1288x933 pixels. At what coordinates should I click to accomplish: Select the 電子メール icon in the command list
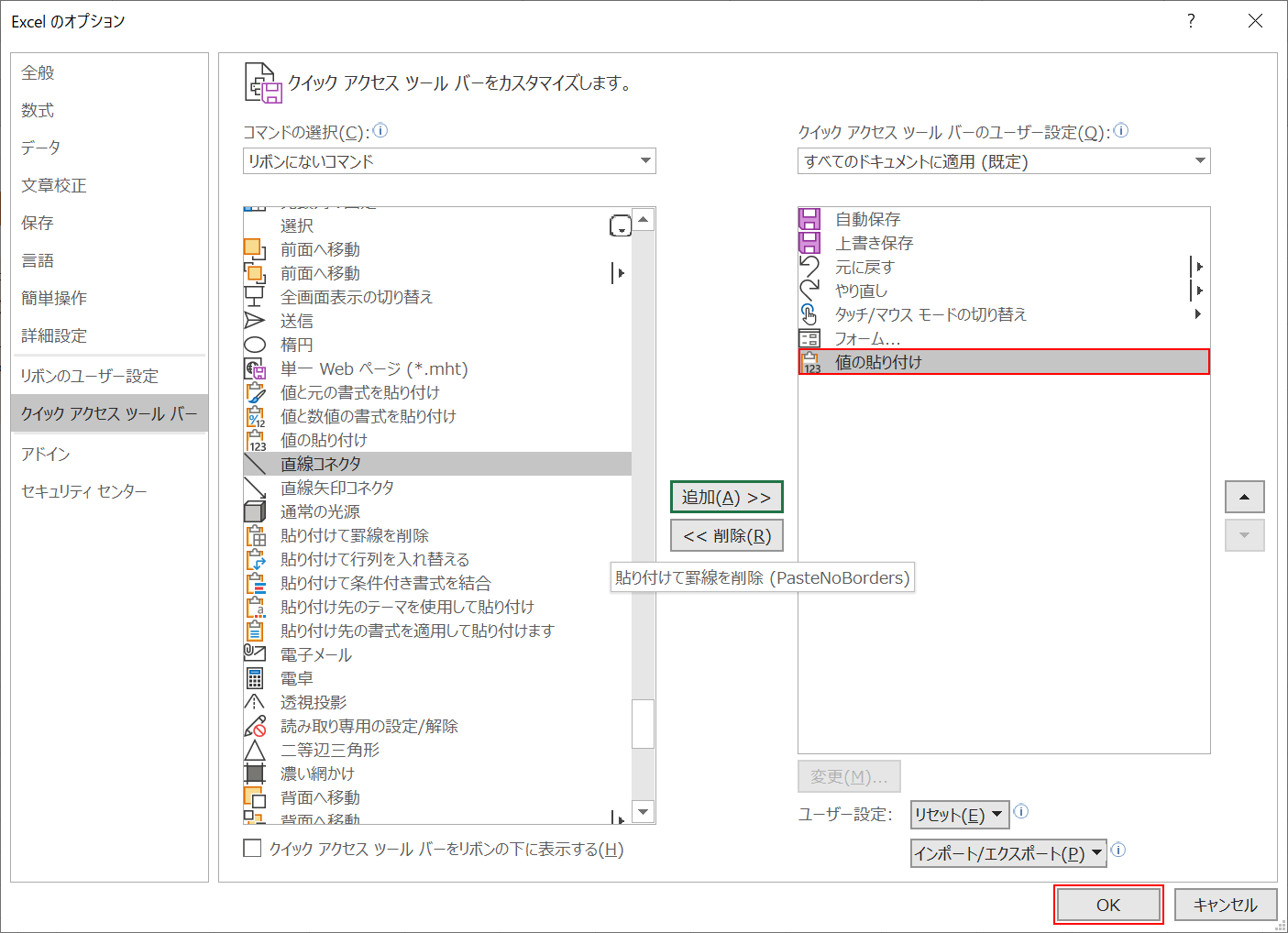[255, 653]
